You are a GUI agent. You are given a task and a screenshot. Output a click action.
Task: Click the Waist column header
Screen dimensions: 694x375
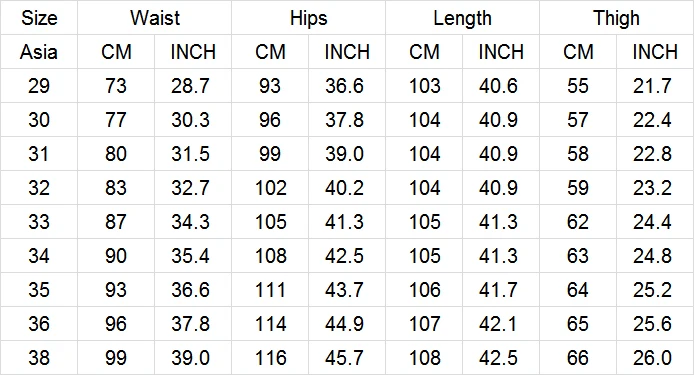155,18
